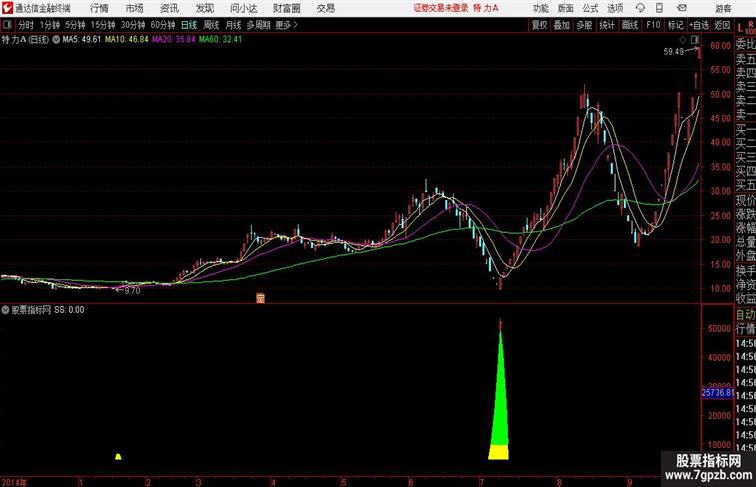Click the MA5: 49.61 label

coord(82,40)
